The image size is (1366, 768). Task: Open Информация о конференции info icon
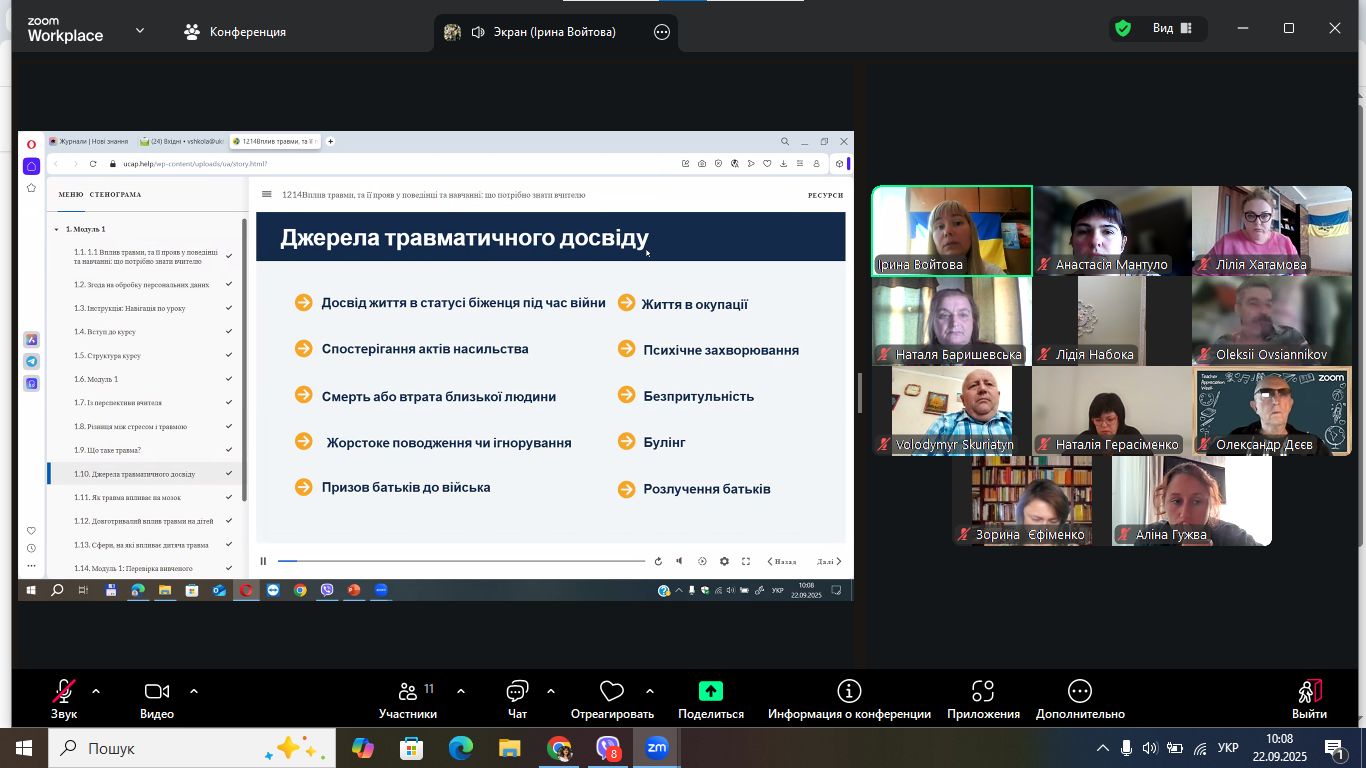point(849,692)
